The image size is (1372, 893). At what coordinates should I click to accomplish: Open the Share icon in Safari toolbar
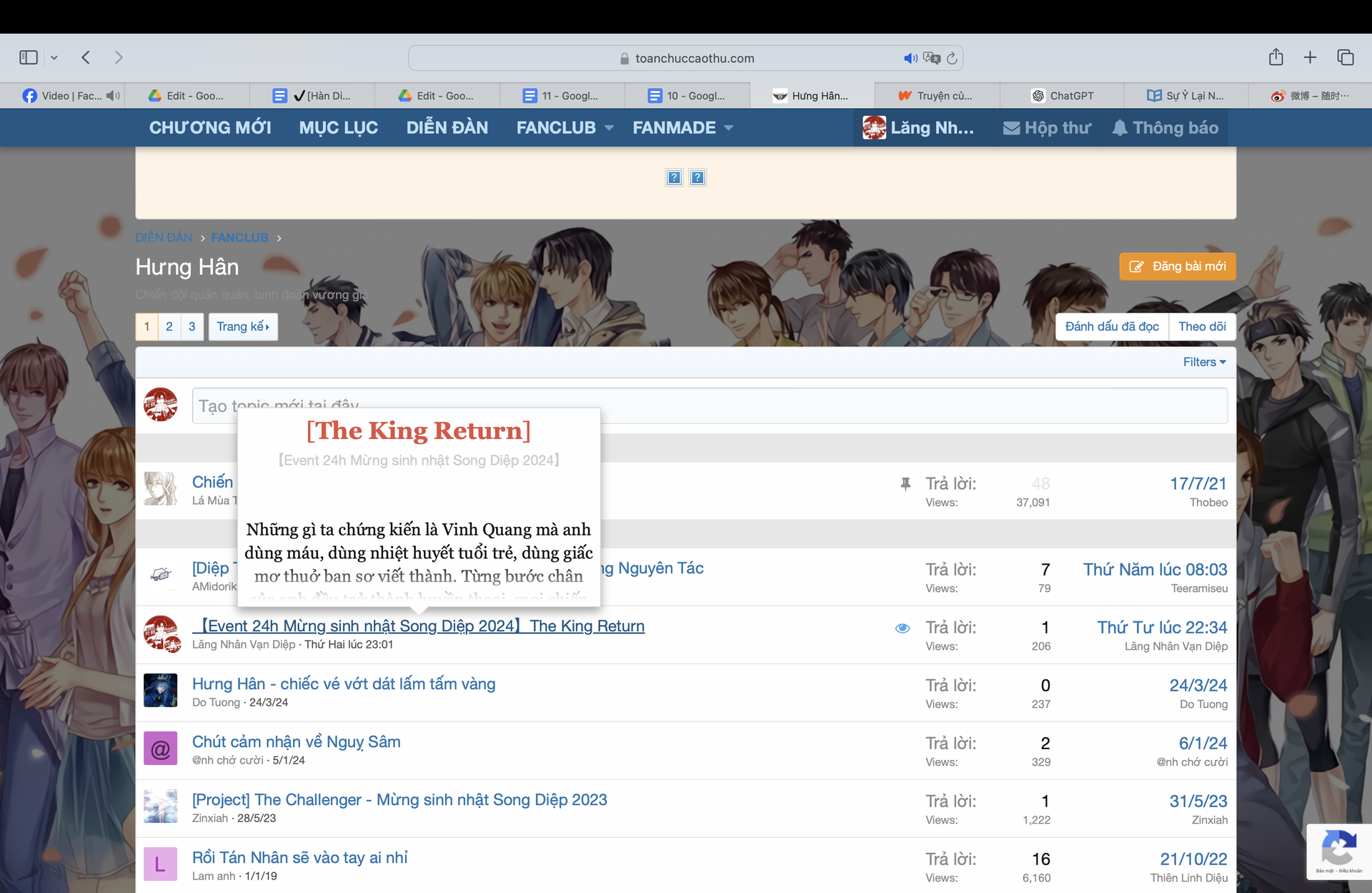(1276, 57)
